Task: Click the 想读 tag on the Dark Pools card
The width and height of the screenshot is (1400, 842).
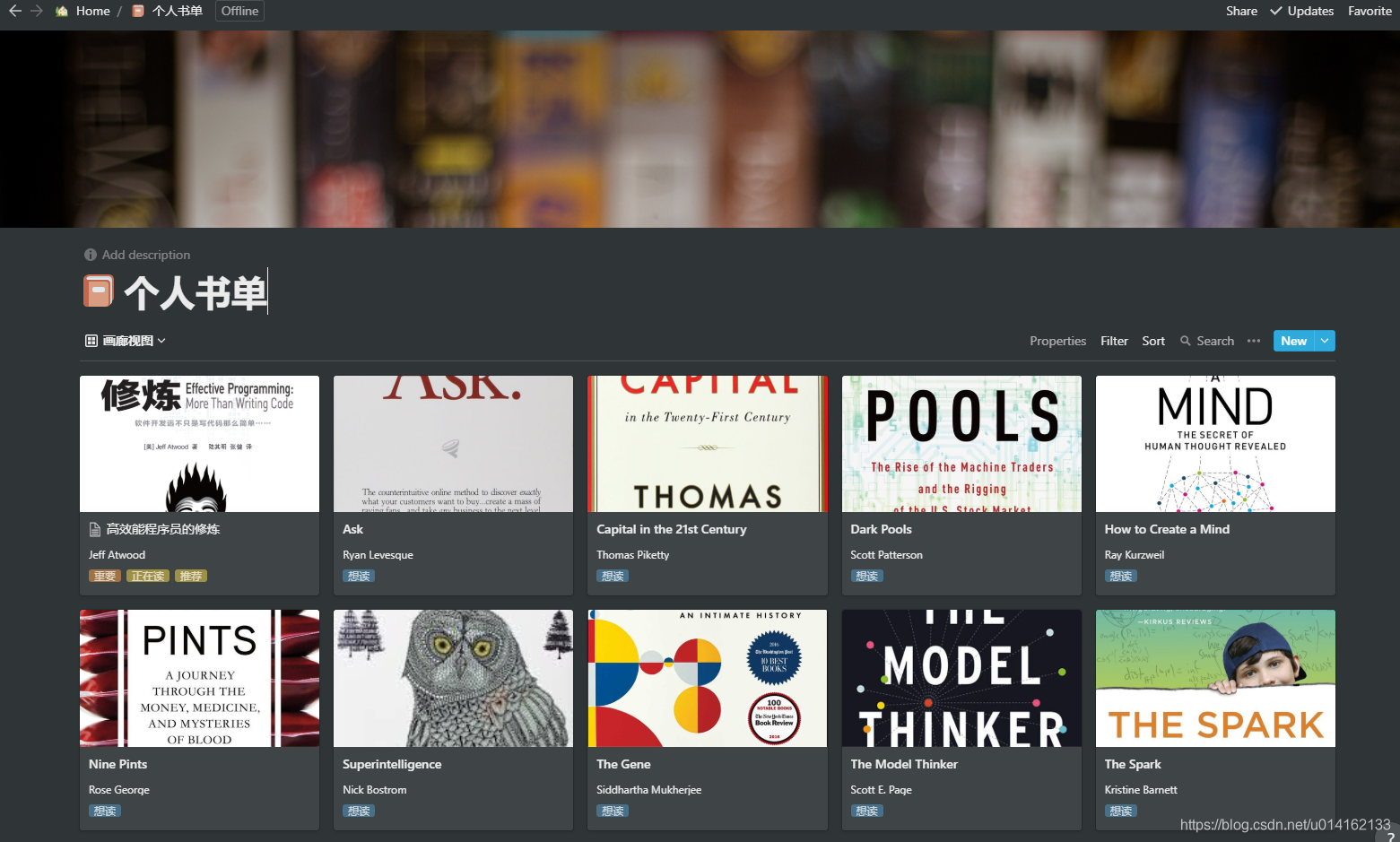Action: pos(867,576)
